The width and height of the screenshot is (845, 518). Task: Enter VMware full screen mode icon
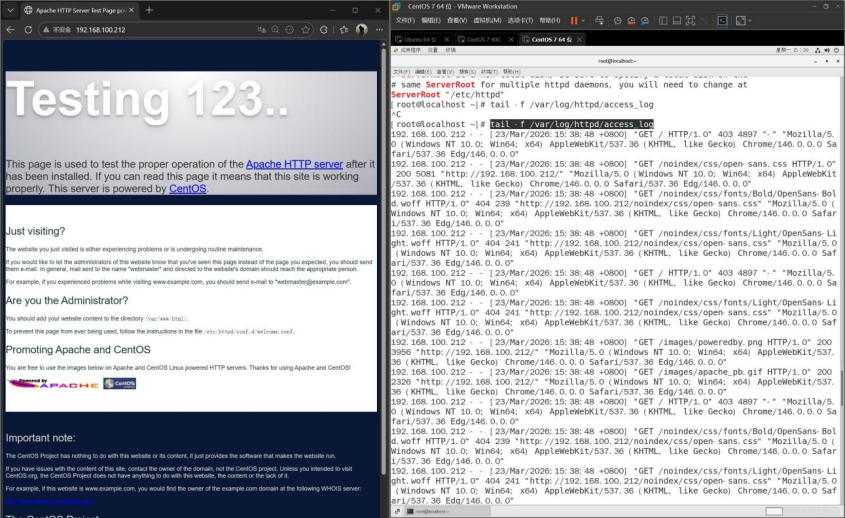tap(690, 20)
